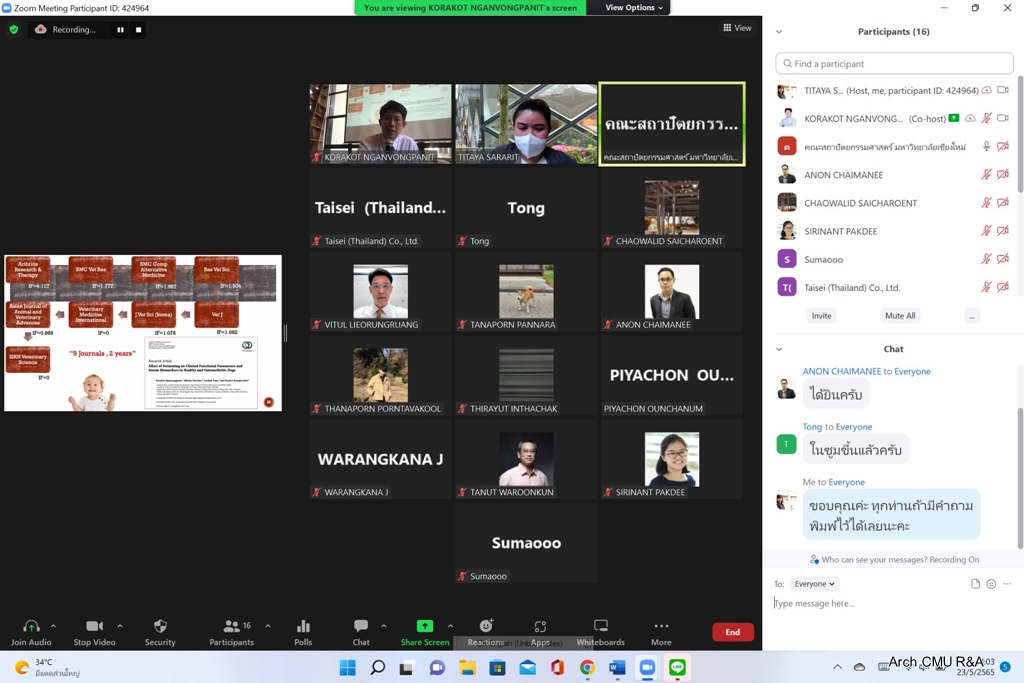Select TITAYA SARARIT video thumbnail
This screenshot has width=1024, height=683.
[x=526, y=123]
